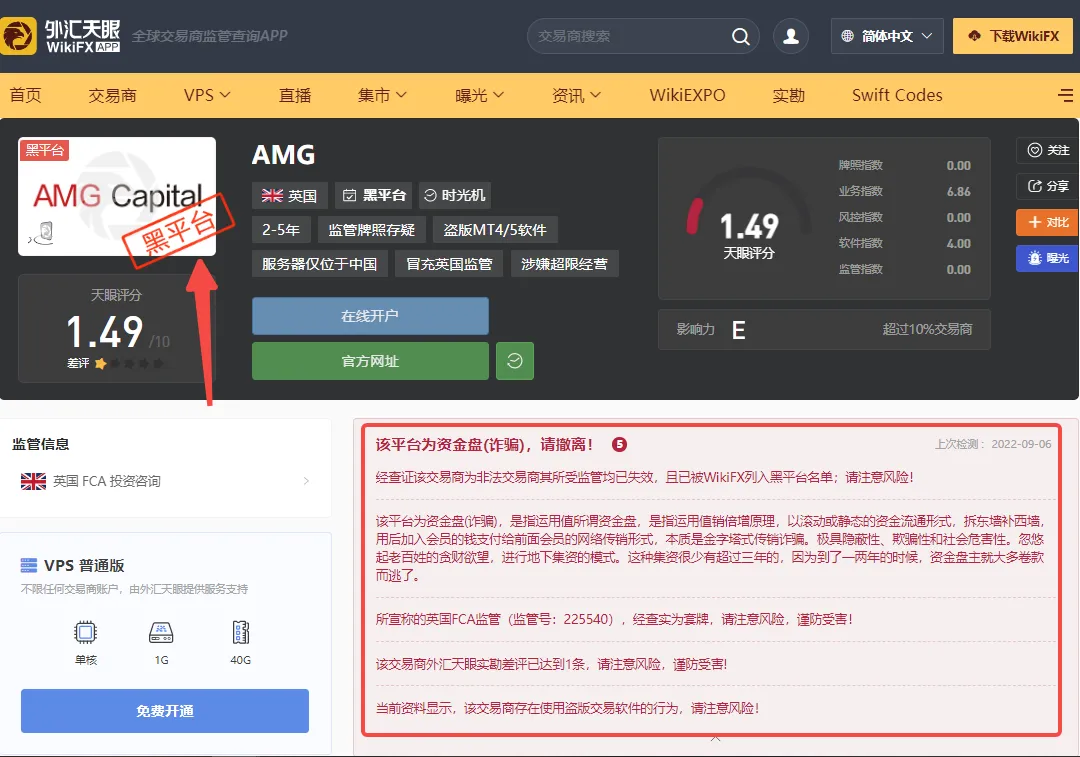Open WikiEXPO menu item
The height and width of the screenshot is (757, 1080).
click(x=687, y=95)
